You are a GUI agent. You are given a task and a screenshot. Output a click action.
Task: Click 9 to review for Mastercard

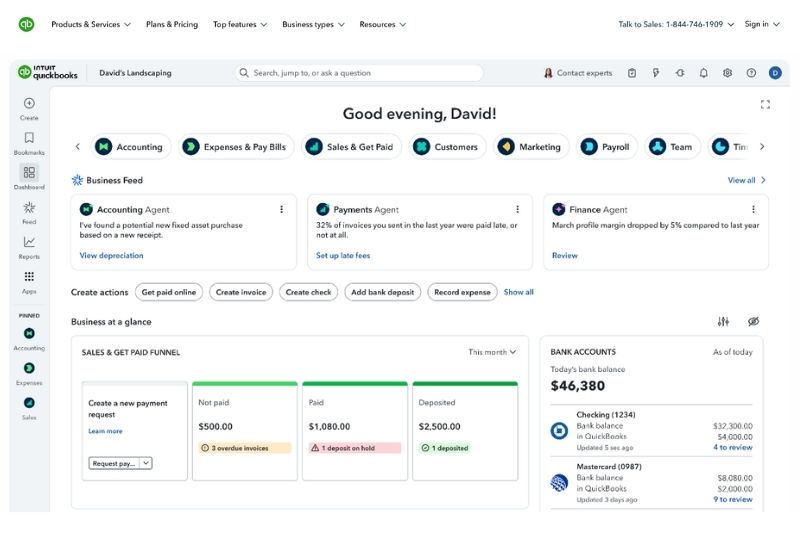(733, 499)
